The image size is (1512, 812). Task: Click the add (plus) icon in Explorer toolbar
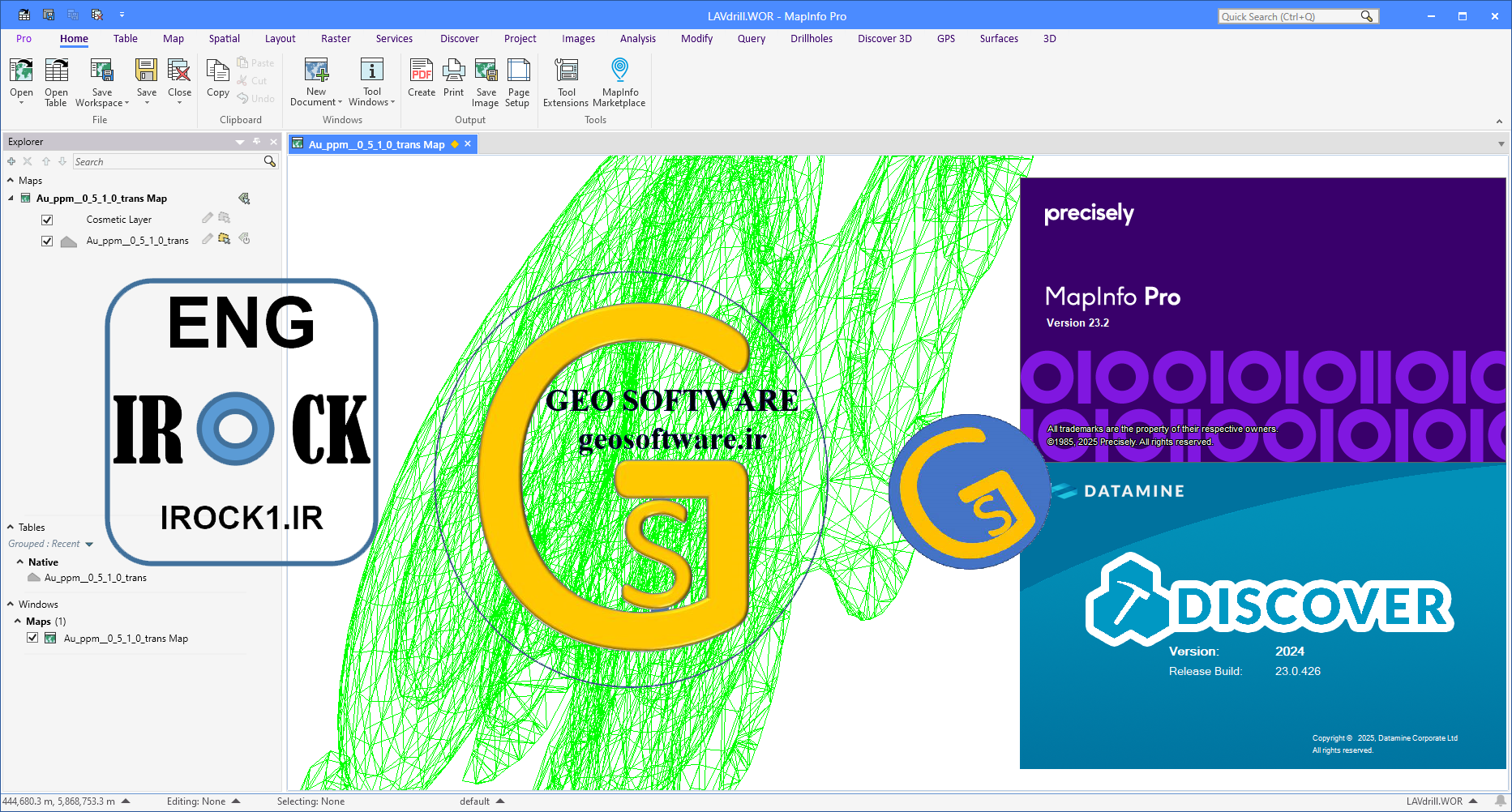pyautogui.click(x=11, y=161)
